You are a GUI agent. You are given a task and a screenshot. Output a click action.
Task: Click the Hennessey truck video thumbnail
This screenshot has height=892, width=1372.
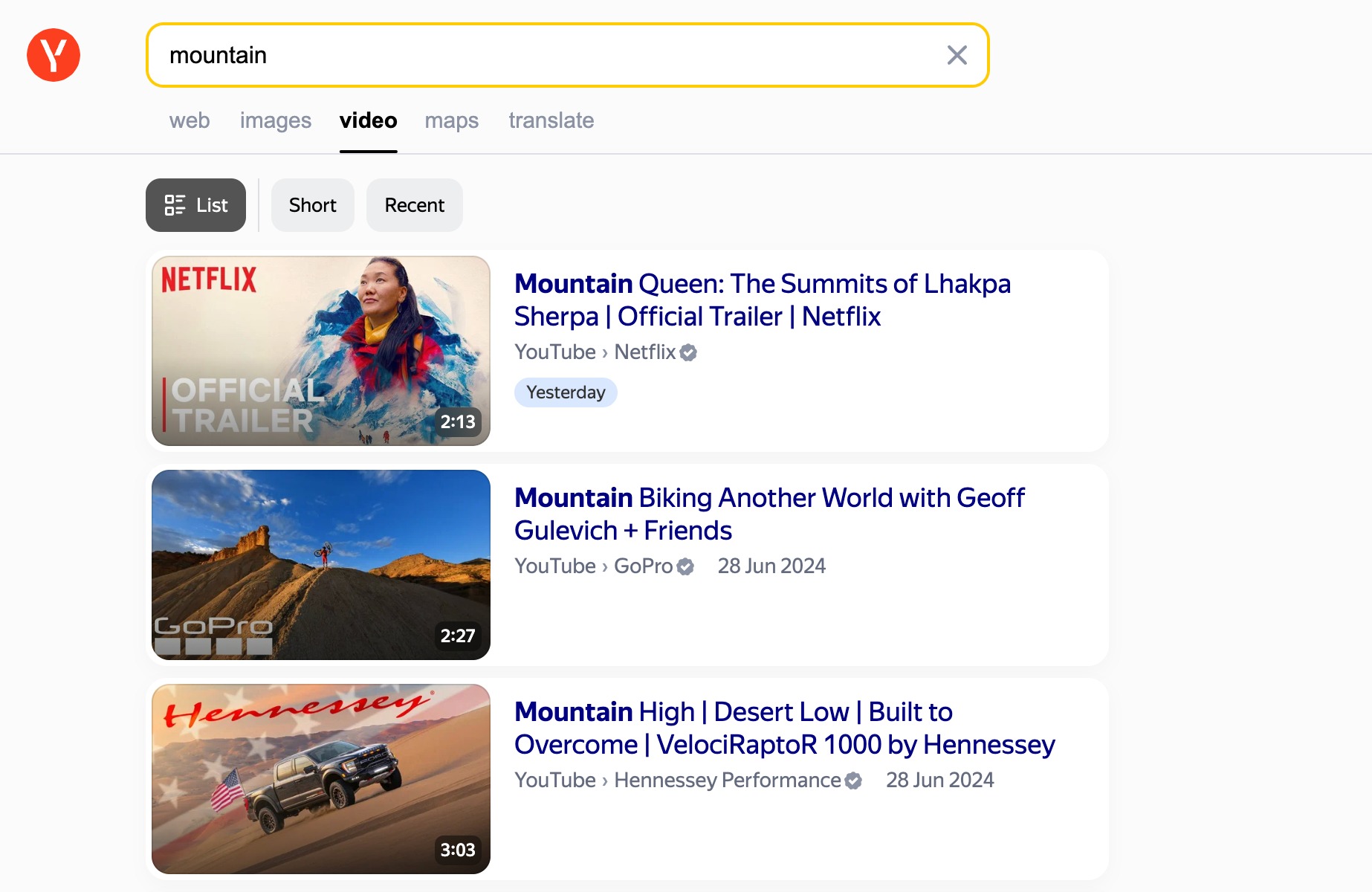pyautogui.click(x=321, y=779)
